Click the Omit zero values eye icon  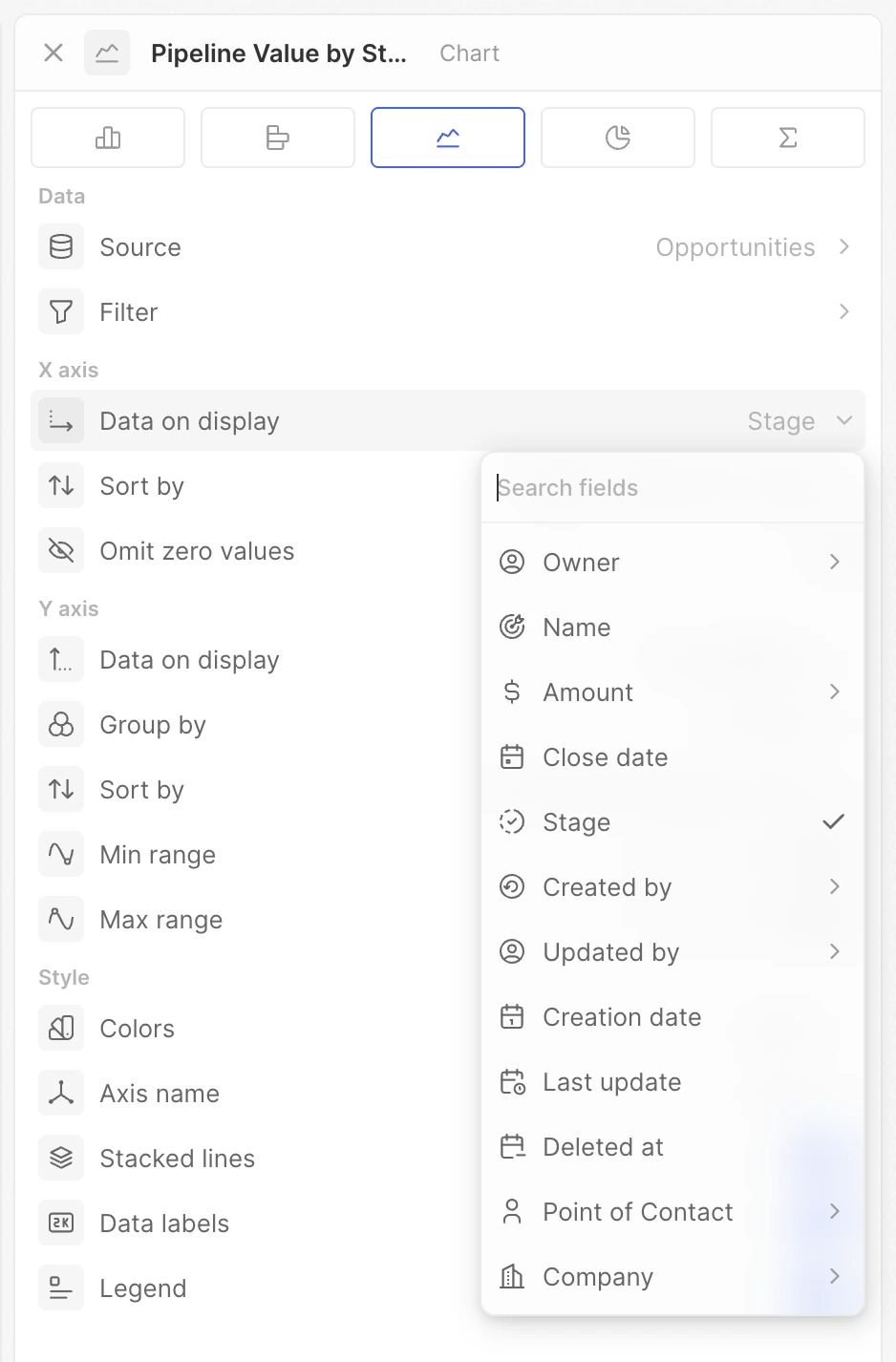coord(61,550)
